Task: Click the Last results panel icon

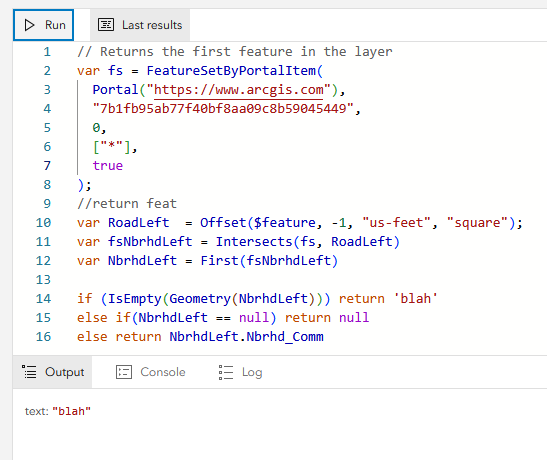Action: click(x=106, y=25)
